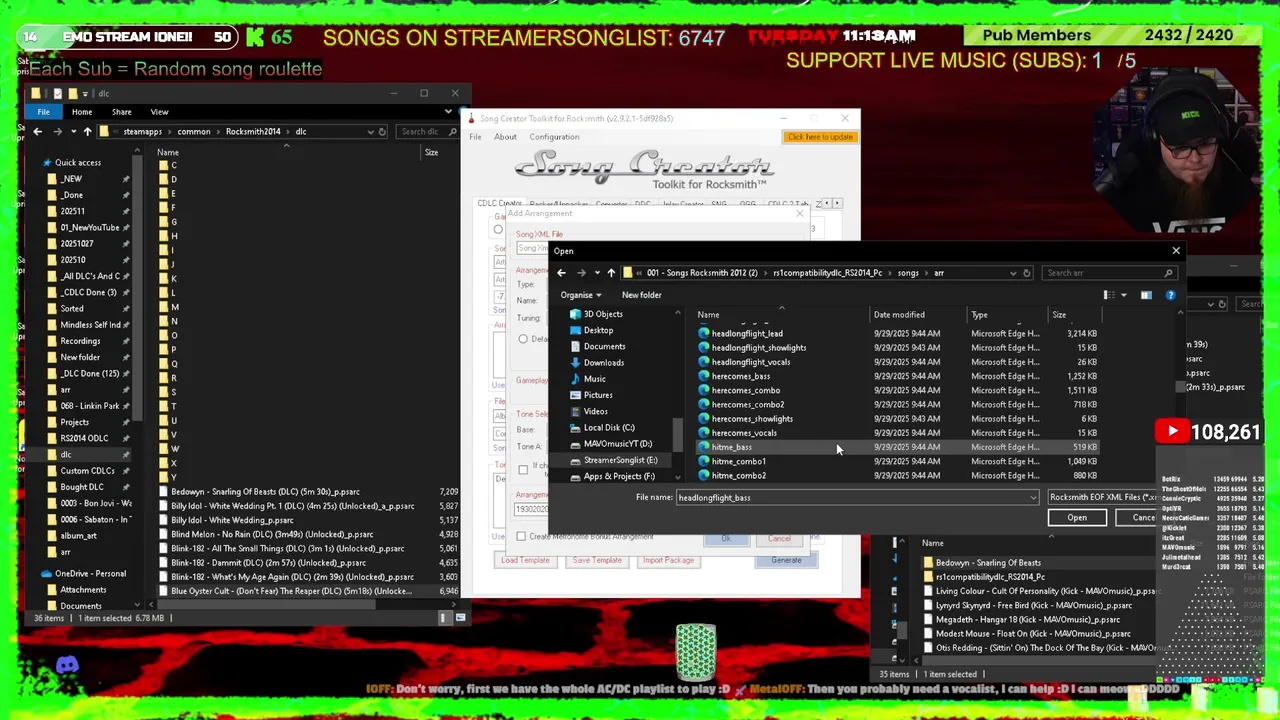
Task: Click the toolkit's Click here to update button
Action: (820, 137)
